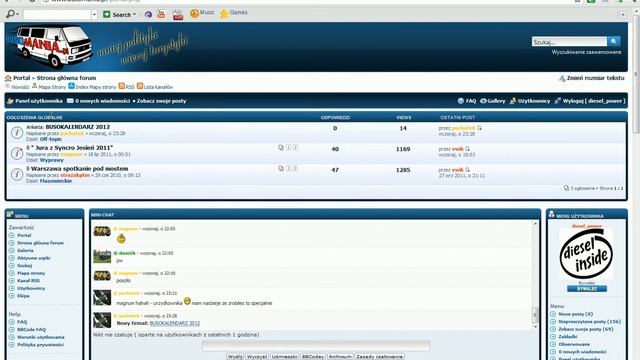
Task: Go to the Off-topic section link
Action: pos(51,139)
